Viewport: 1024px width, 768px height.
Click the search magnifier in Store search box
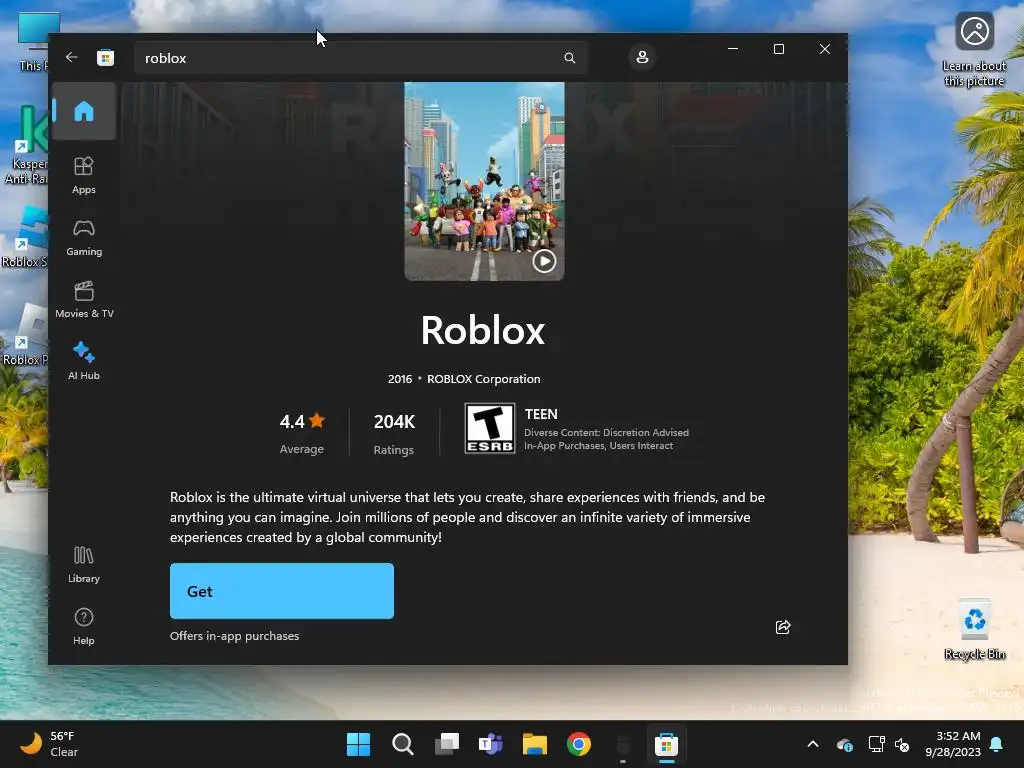569,58
